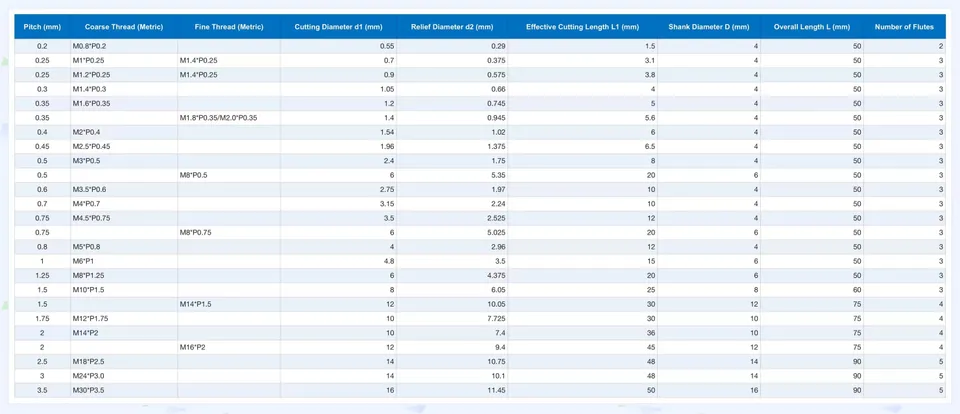Select the M2*P0.4 coarse thread cell
The image size is (960, 414).
pos(124,132)
